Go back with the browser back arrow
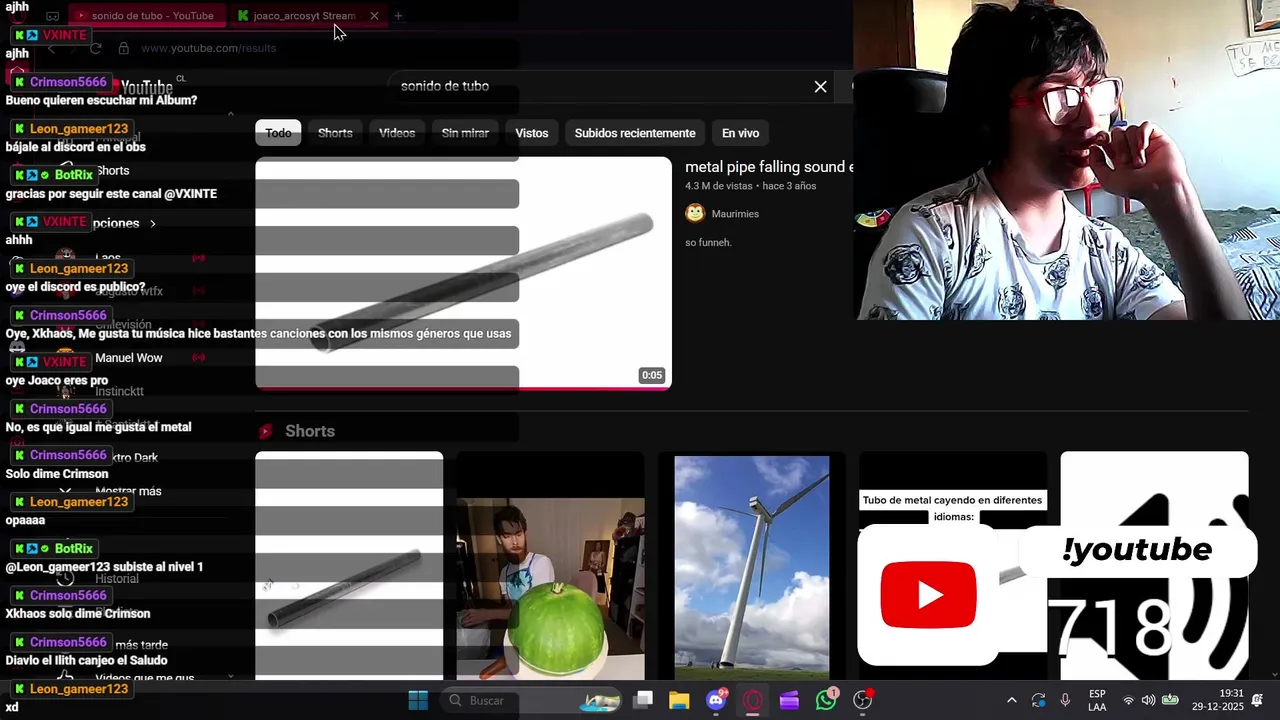Screen dimensions: 1280x720 pyautogui.click(x=52, y=48)
